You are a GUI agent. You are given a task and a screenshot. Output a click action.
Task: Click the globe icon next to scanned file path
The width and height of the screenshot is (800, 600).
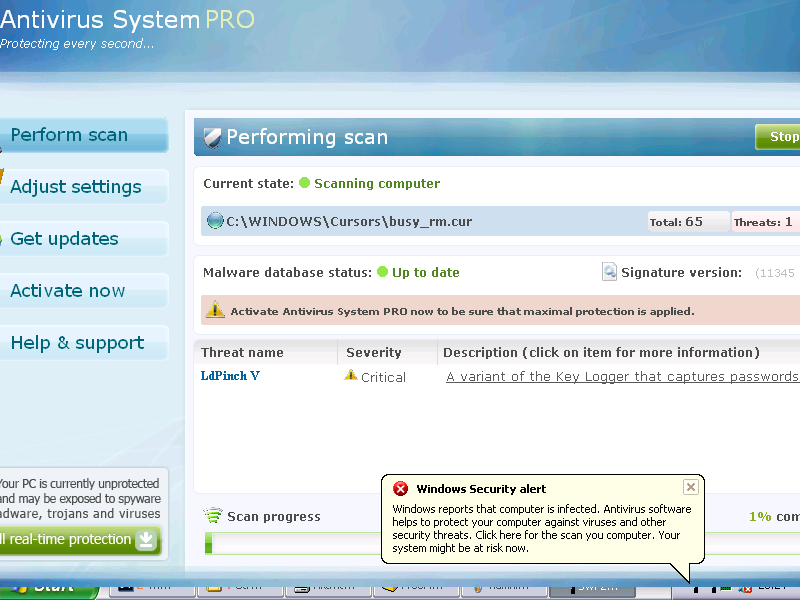click(x=214, y=221)
